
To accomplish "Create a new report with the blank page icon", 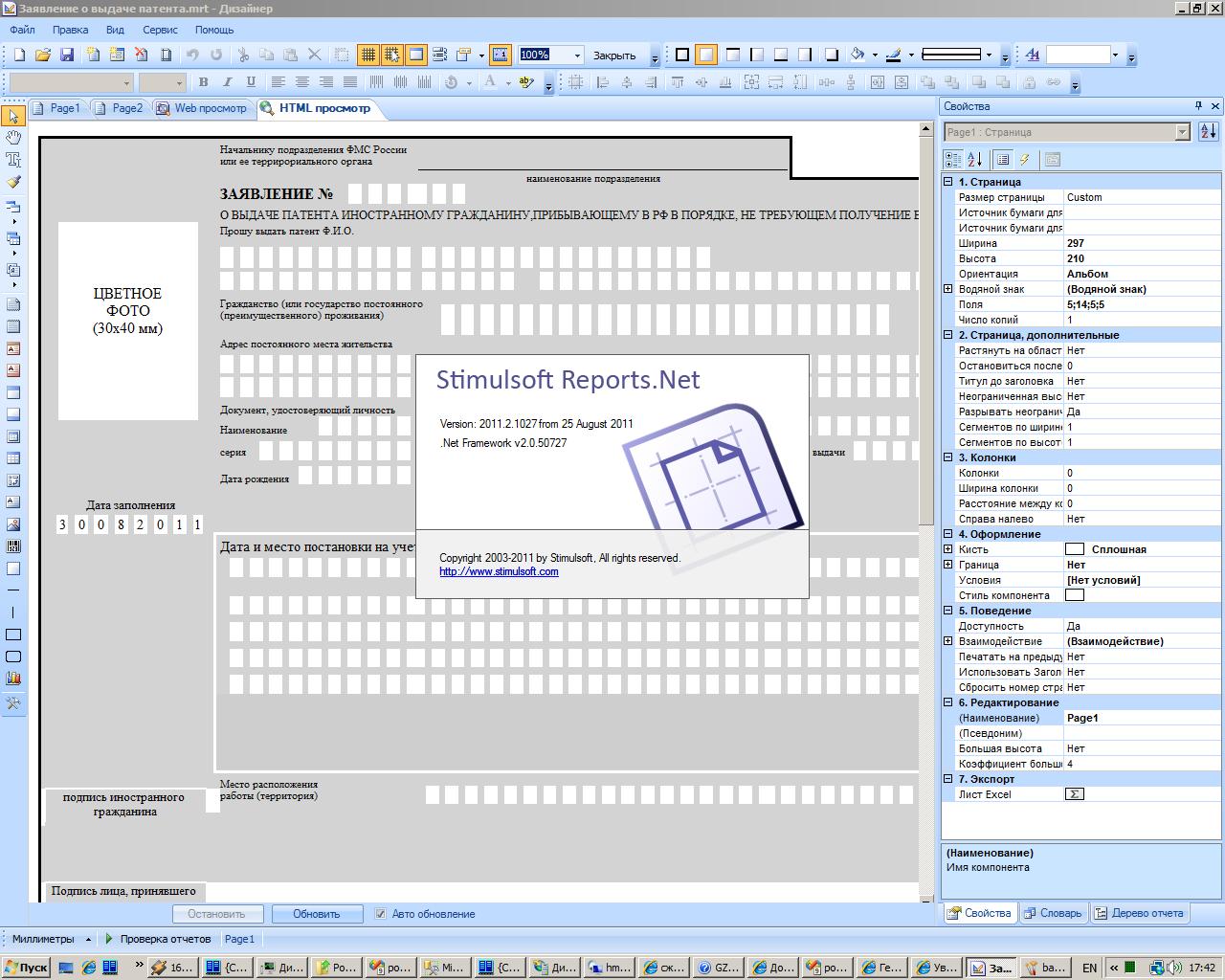I will 19,56.
